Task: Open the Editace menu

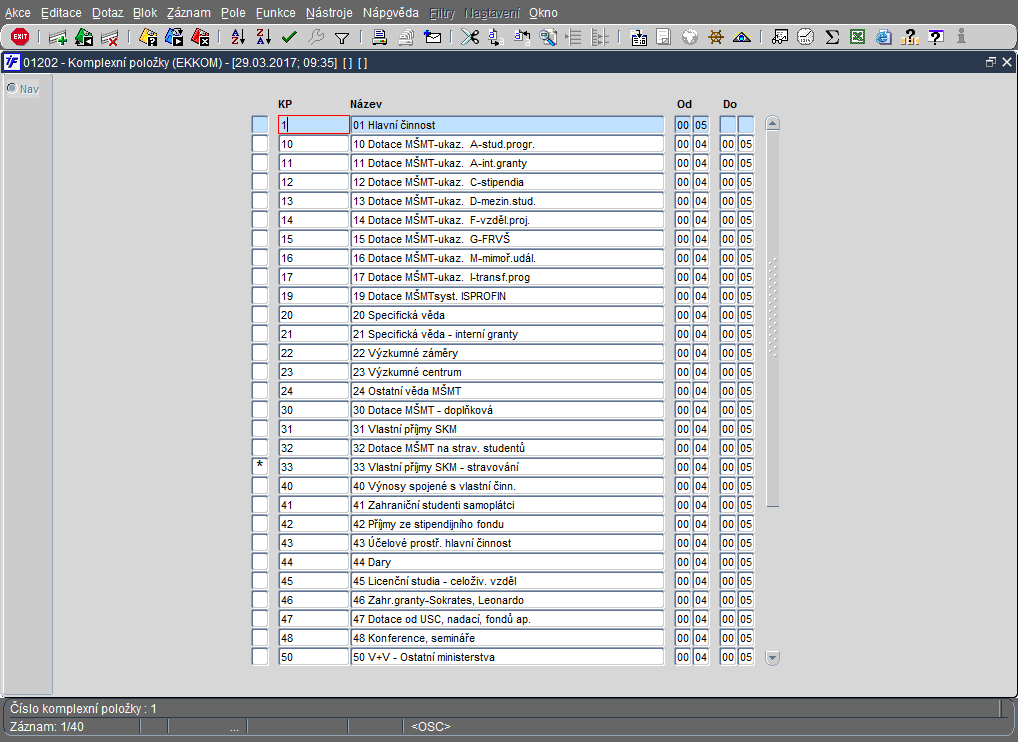Action: [61, 13]
